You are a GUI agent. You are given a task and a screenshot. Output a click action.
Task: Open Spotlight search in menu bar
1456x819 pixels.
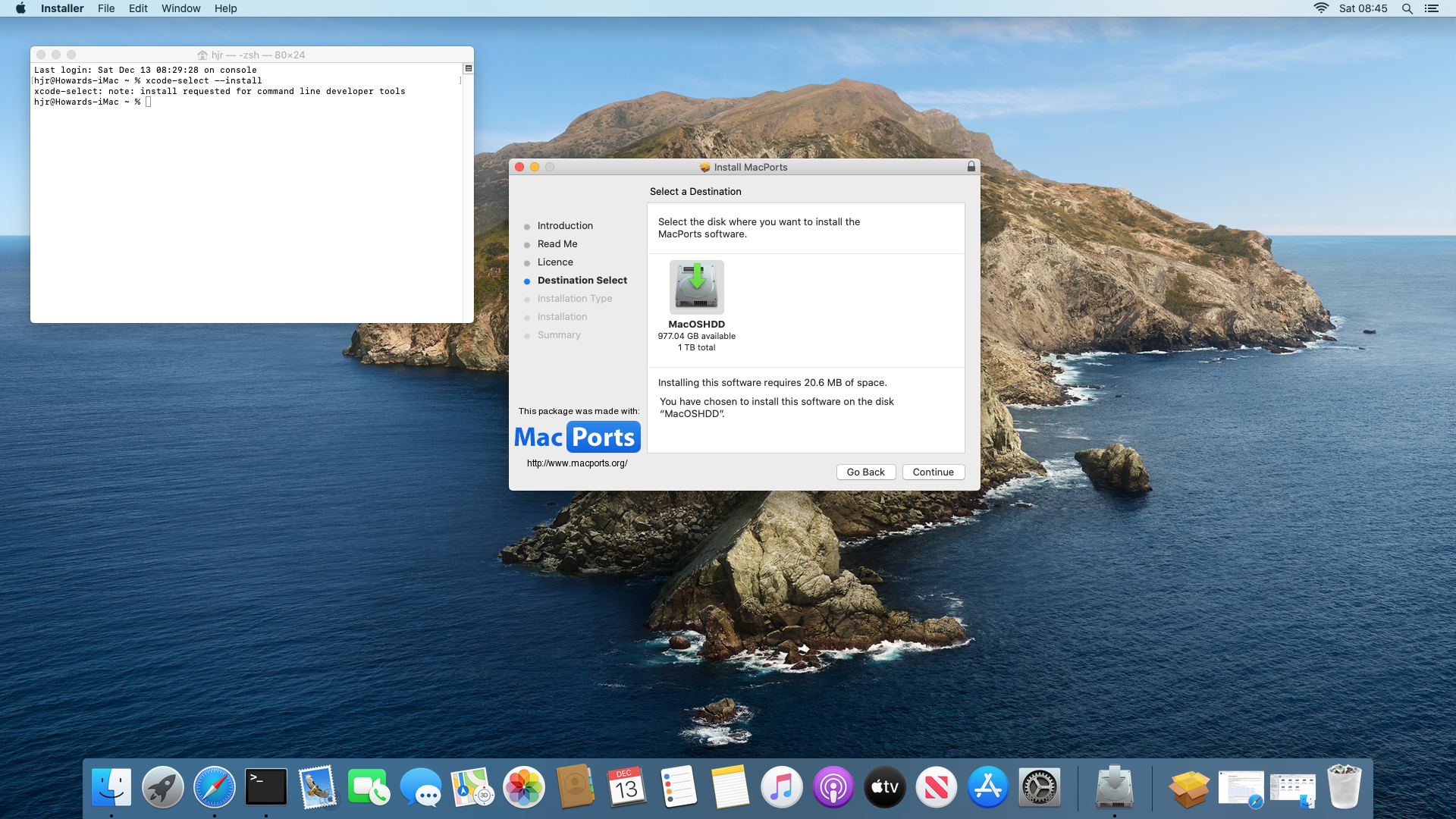(x=1407, y=8)
